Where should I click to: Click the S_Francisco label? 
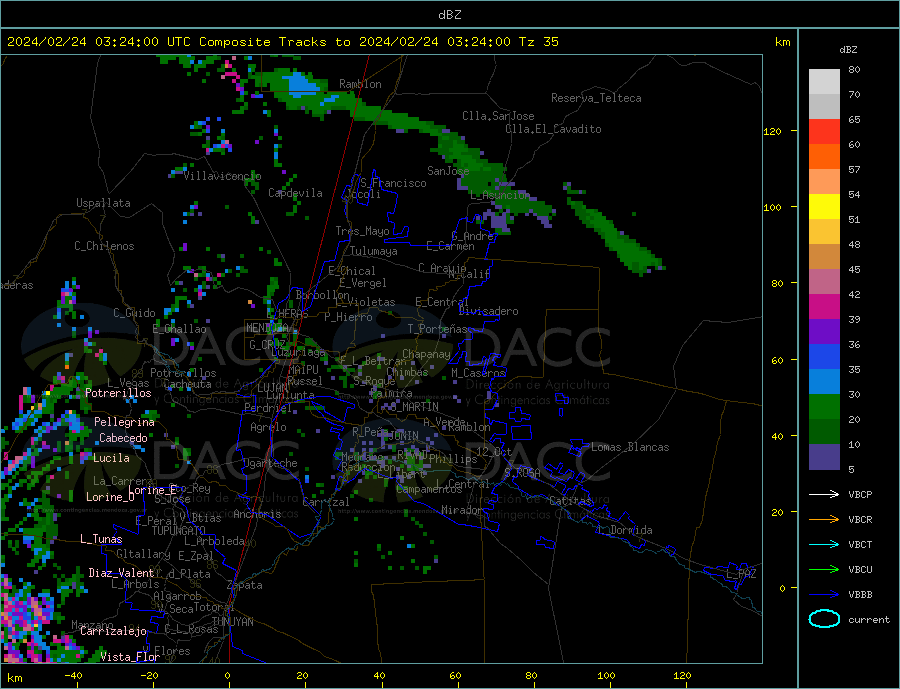393,183
